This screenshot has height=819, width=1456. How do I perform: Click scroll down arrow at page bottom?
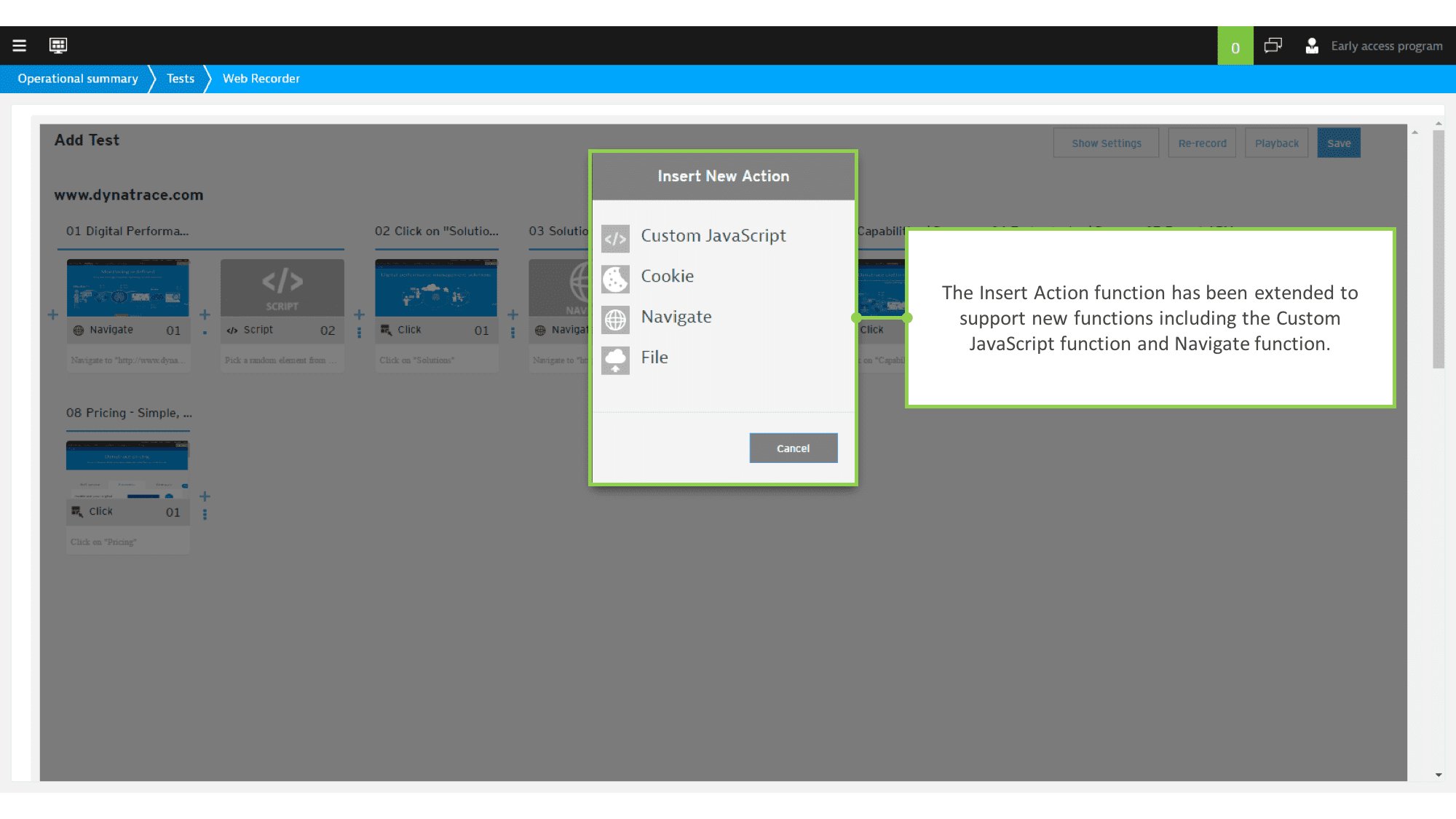(1439, 775)
